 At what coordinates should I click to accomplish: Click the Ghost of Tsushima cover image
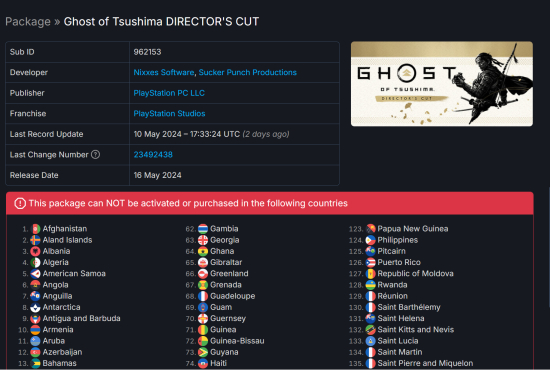(442, 84)
